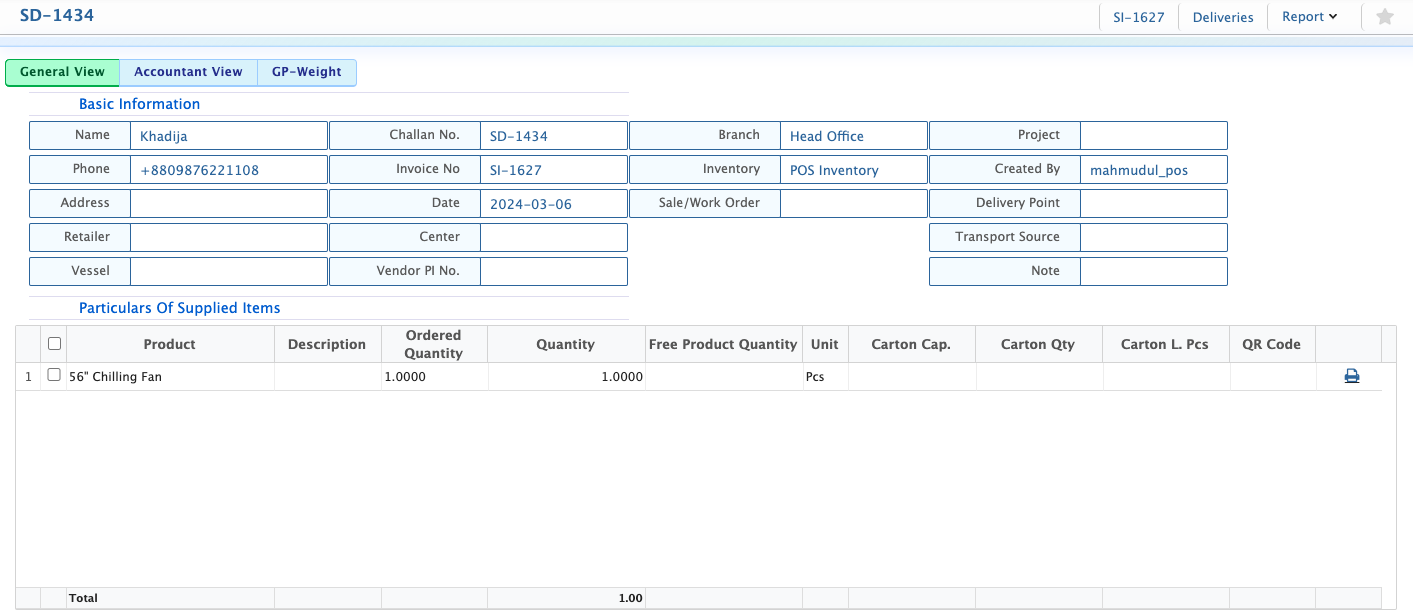Click the QR Code column header
The image size is (1413, 615).
click(1271, 344)
